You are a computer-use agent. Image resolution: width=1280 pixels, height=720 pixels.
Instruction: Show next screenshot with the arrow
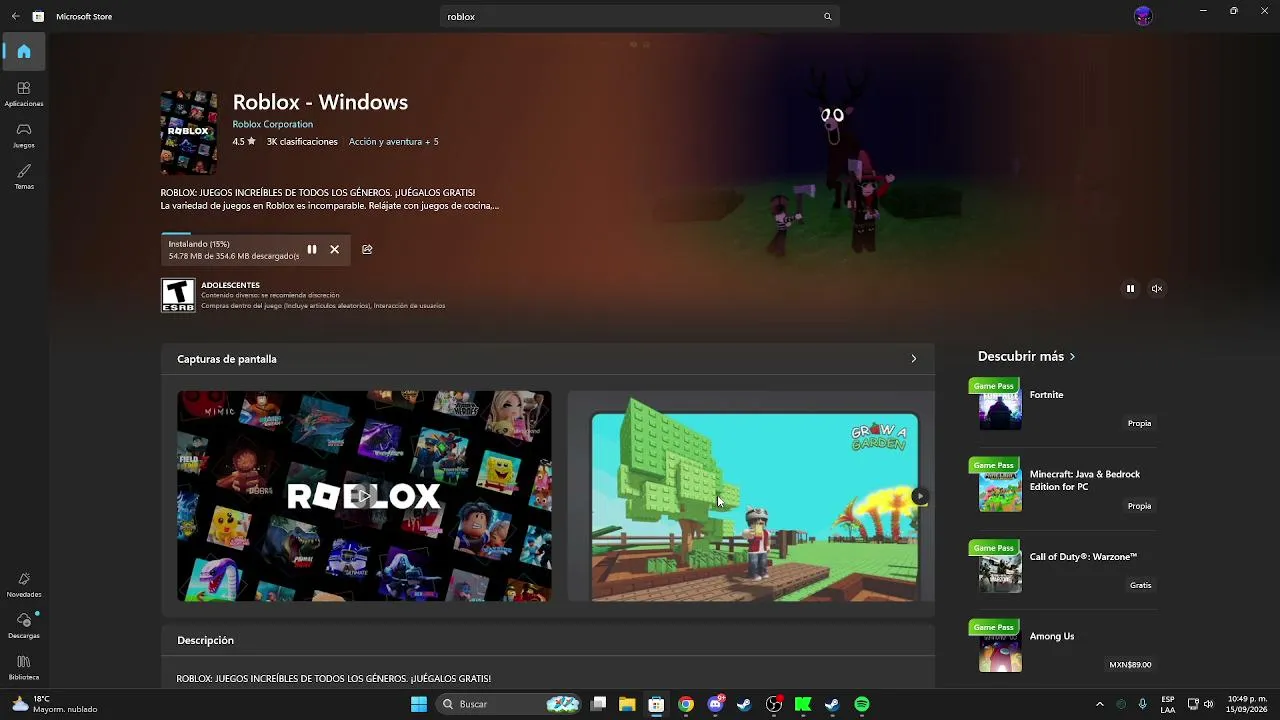919,496
